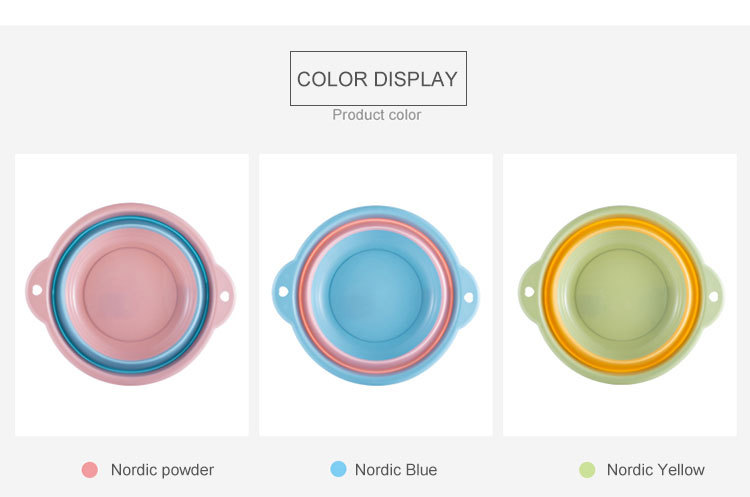The width and height of the screenshot is (750, 497).
Task: Select the green basin product image
Action: click(620, 295)
